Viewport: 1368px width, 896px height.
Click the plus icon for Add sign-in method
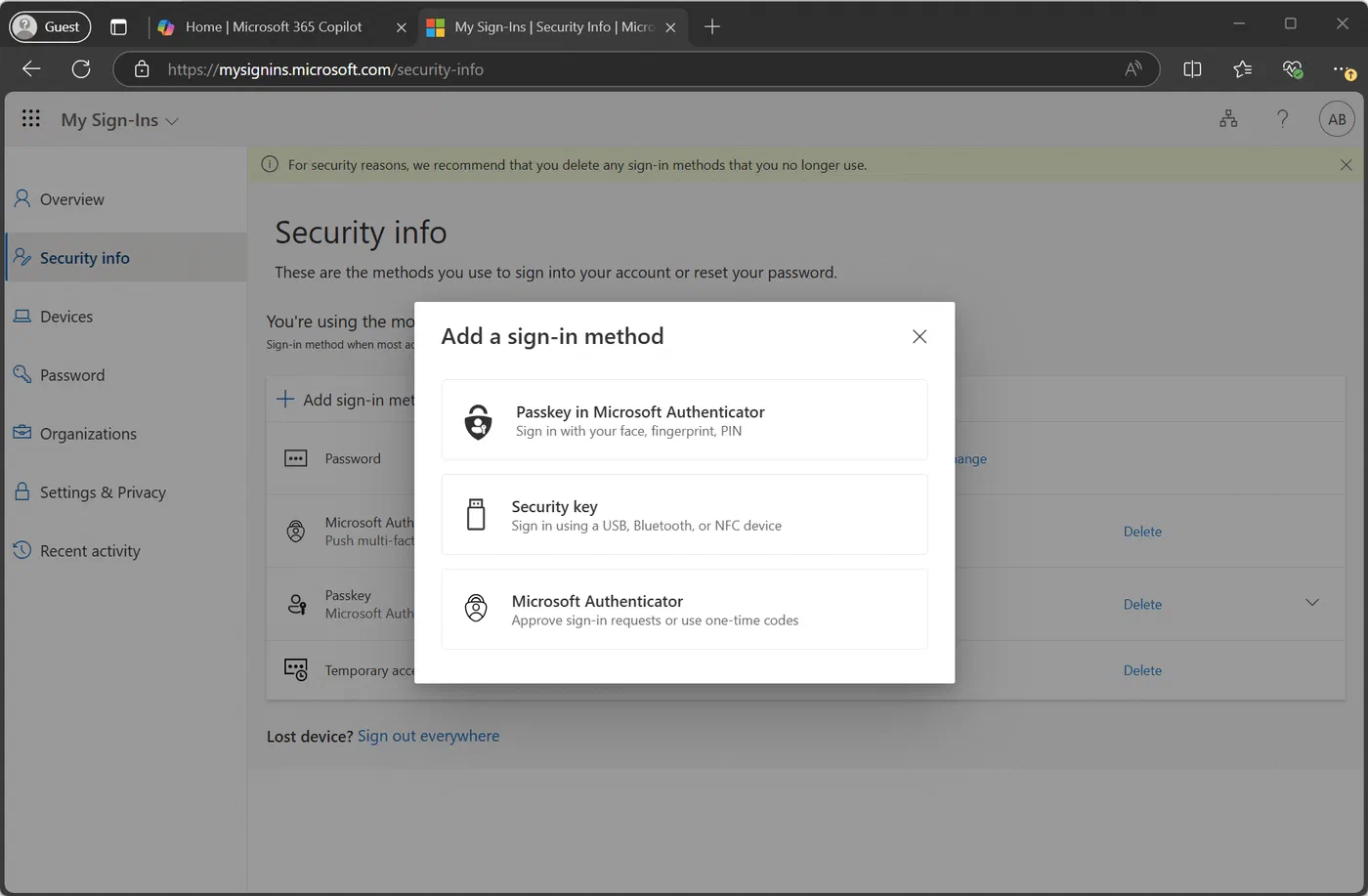click(x=284, y=399)
